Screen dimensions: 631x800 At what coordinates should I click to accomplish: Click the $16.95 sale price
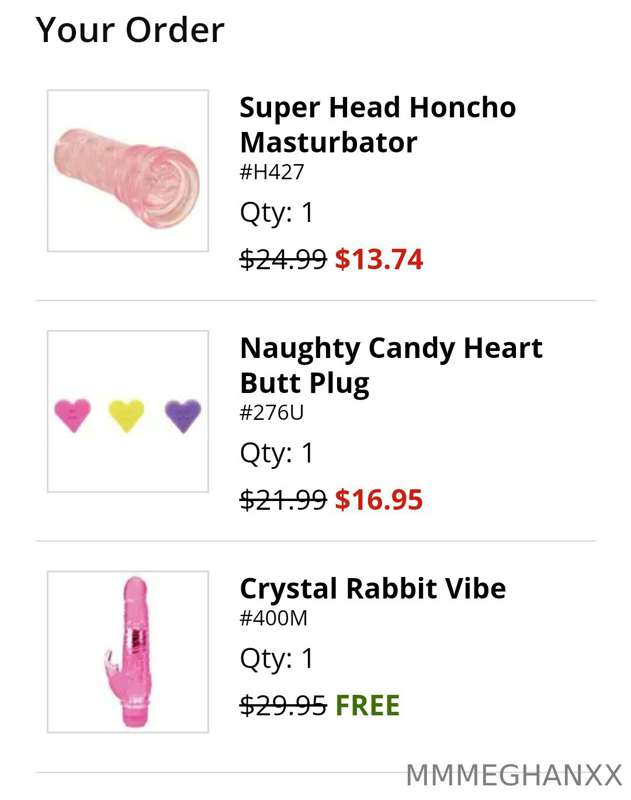point(379,499)
